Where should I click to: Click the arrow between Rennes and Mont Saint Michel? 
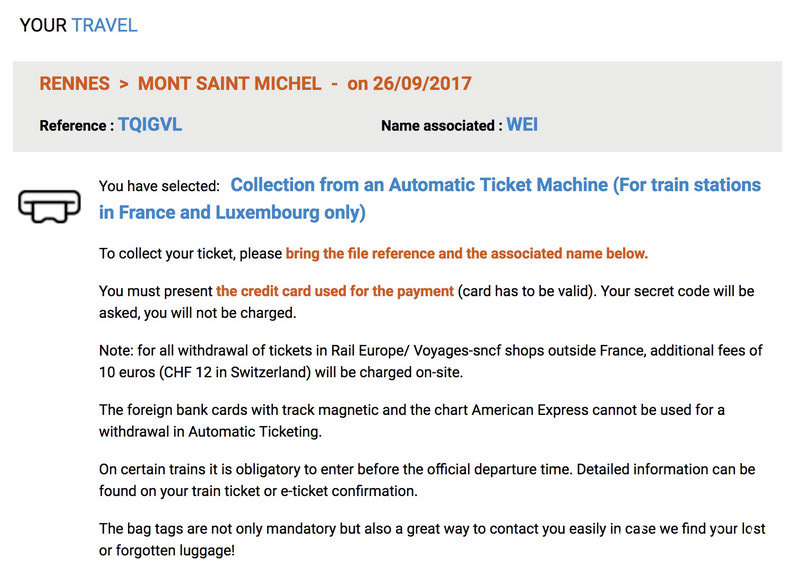(x=123, y=84)
